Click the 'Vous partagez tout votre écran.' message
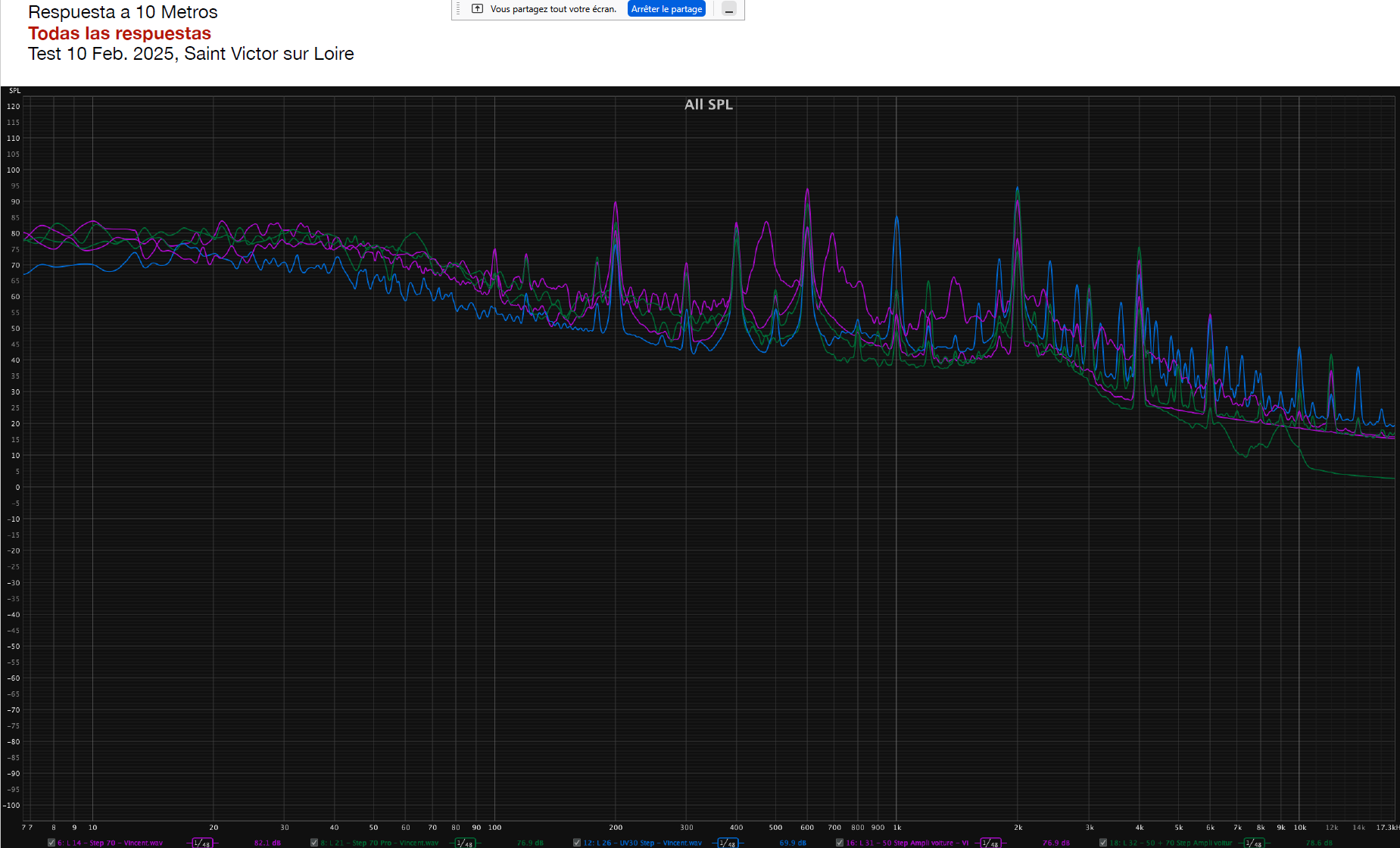Viewport: 1400px width, 848px height. (x=553, y=9)
